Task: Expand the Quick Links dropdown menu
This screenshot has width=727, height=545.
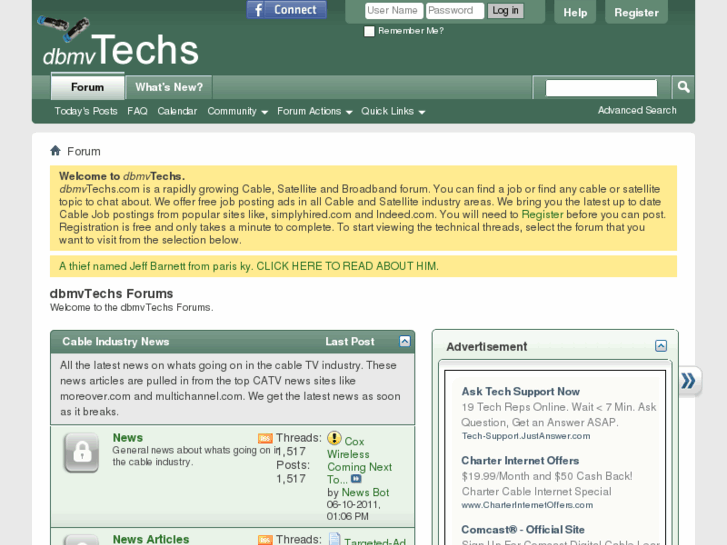Action: coord(393,111)
